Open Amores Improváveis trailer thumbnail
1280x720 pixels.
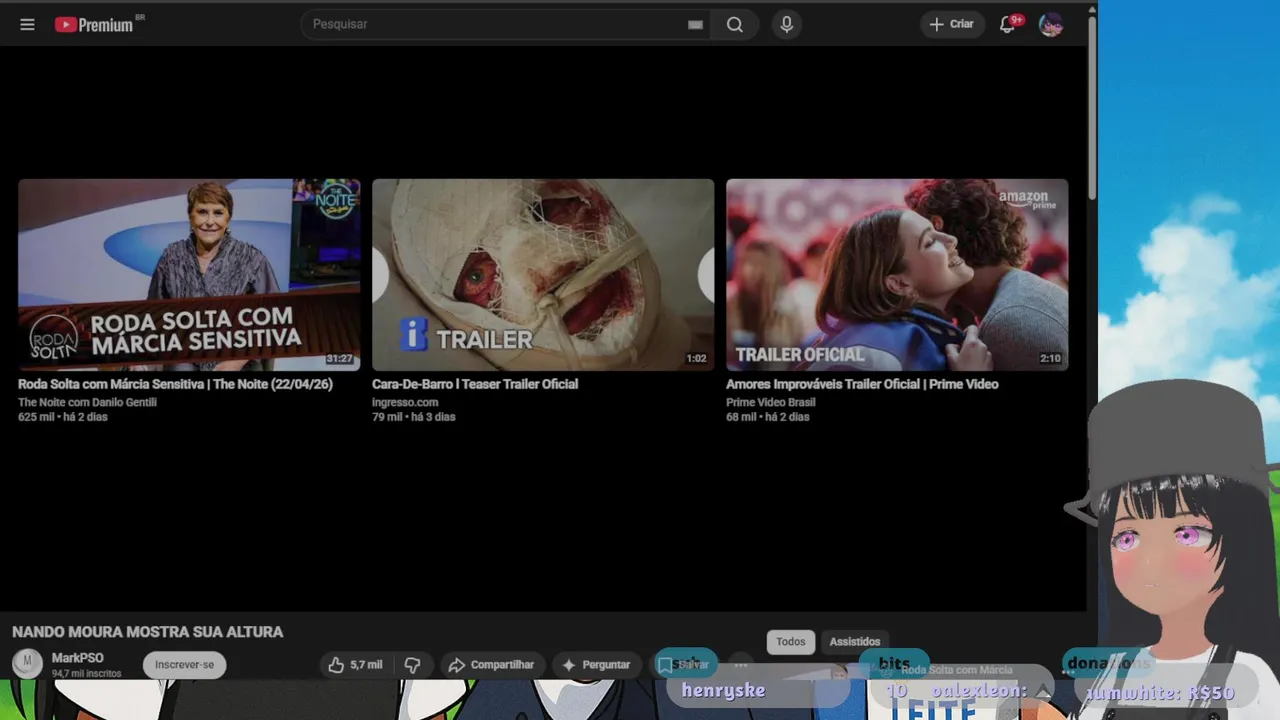coord(897,275)
